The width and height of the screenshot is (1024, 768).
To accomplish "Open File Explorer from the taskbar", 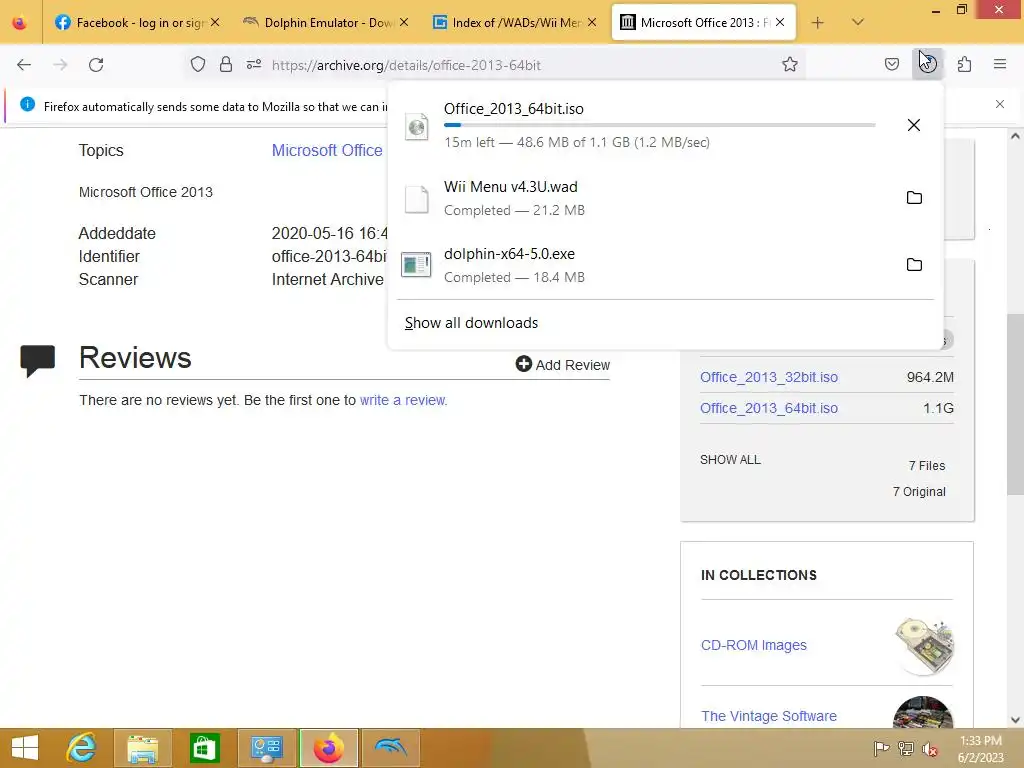I will pos(142,748).
